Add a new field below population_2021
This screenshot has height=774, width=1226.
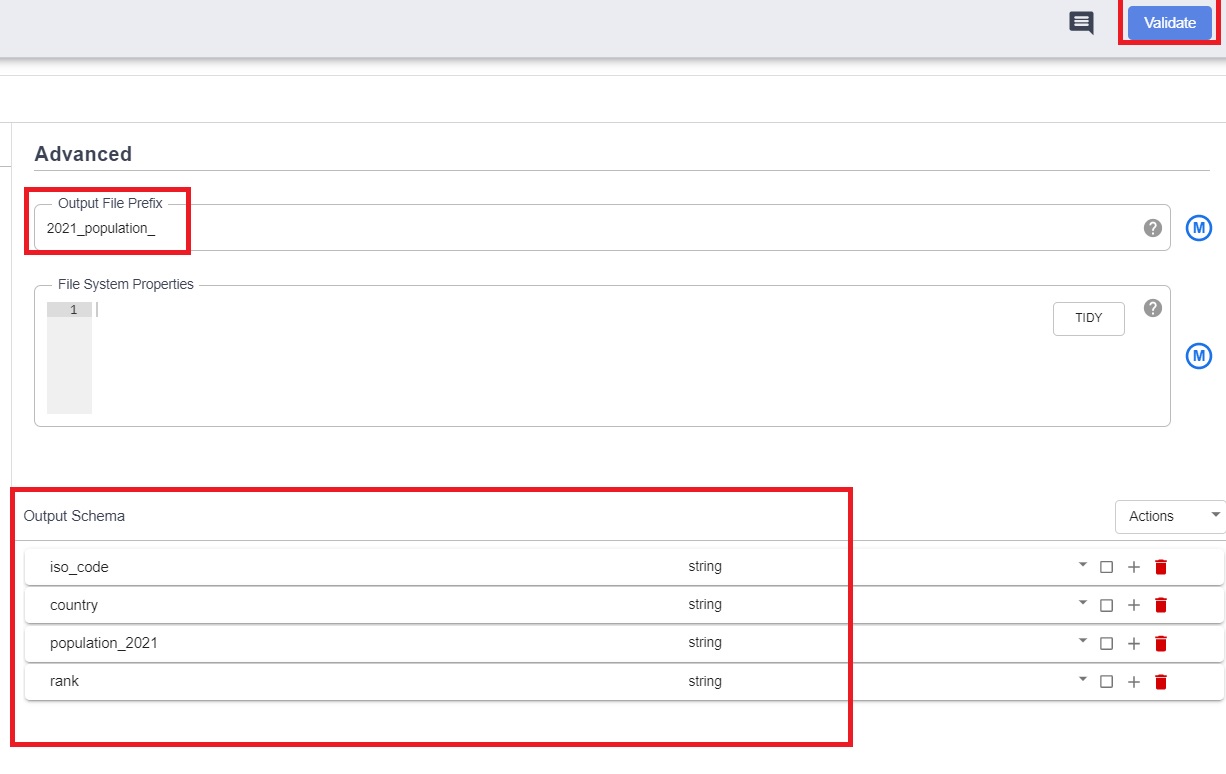(x=1134, y=643)
